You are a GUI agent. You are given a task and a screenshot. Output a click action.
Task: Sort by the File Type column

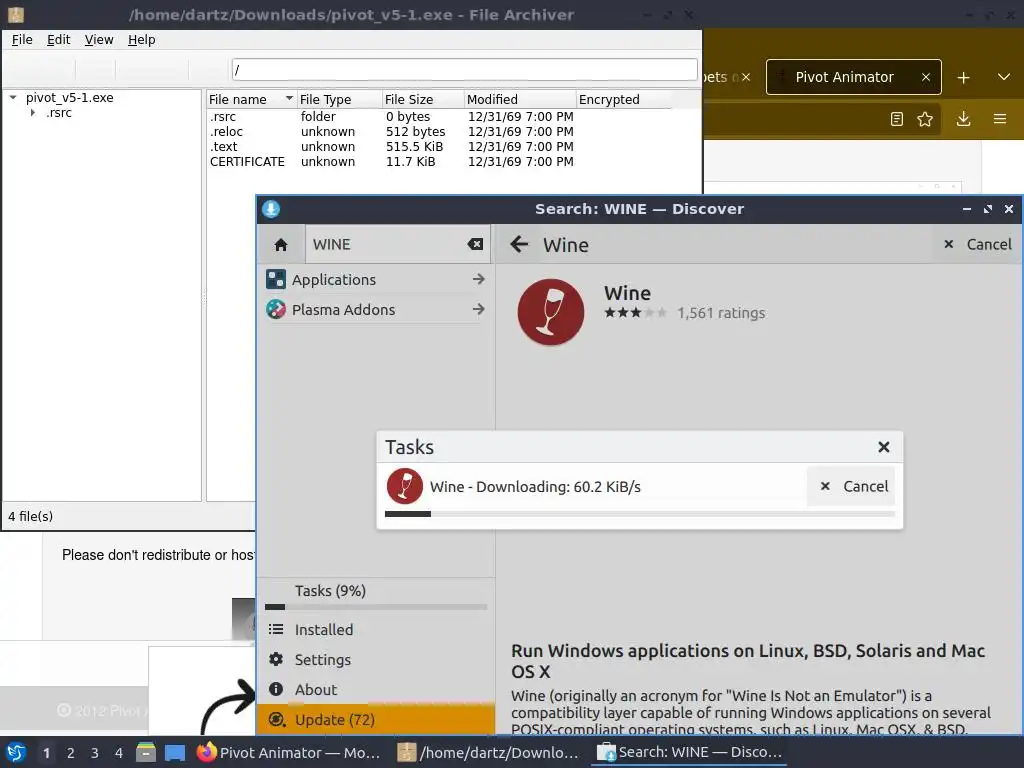pos(339,99)
